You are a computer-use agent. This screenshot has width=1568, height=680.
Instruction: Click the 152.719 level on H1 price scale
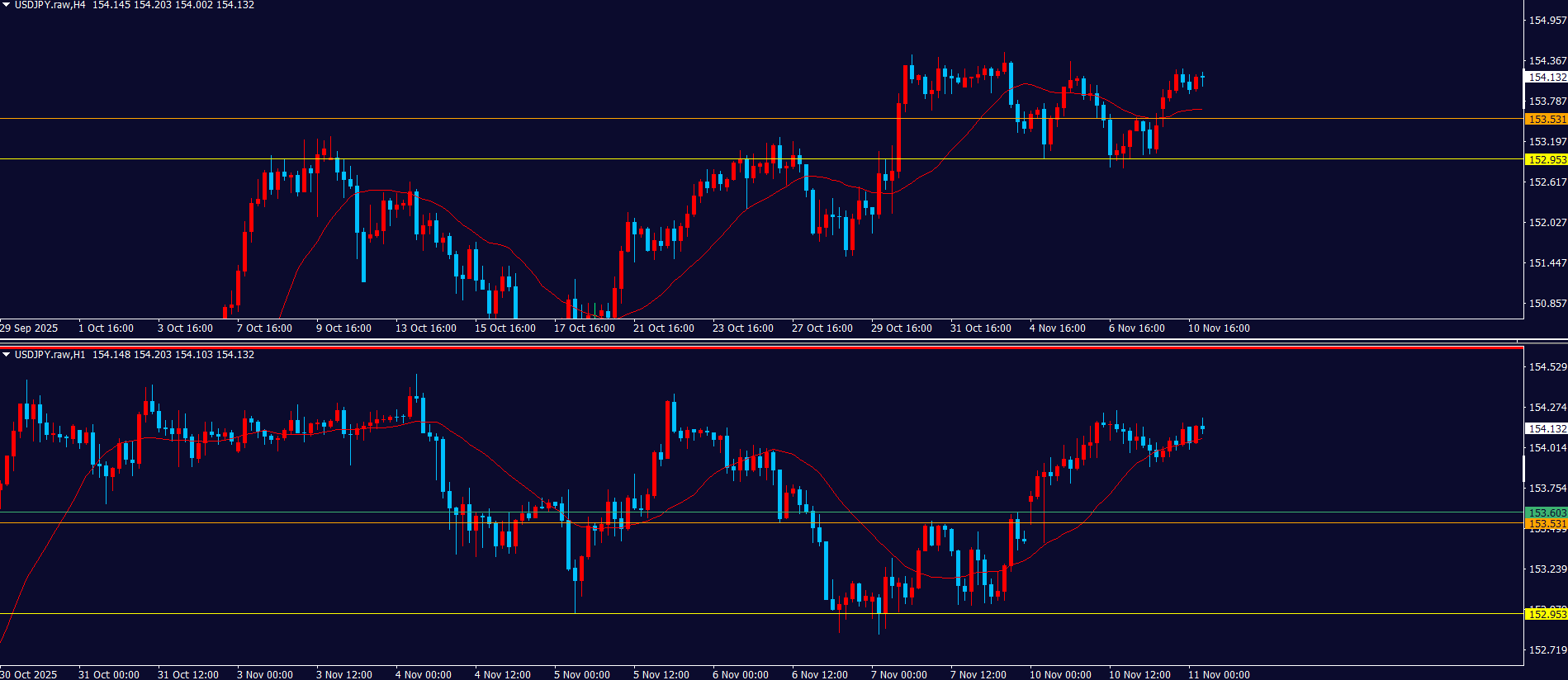pyautogui.click(x=1547, y=650)
